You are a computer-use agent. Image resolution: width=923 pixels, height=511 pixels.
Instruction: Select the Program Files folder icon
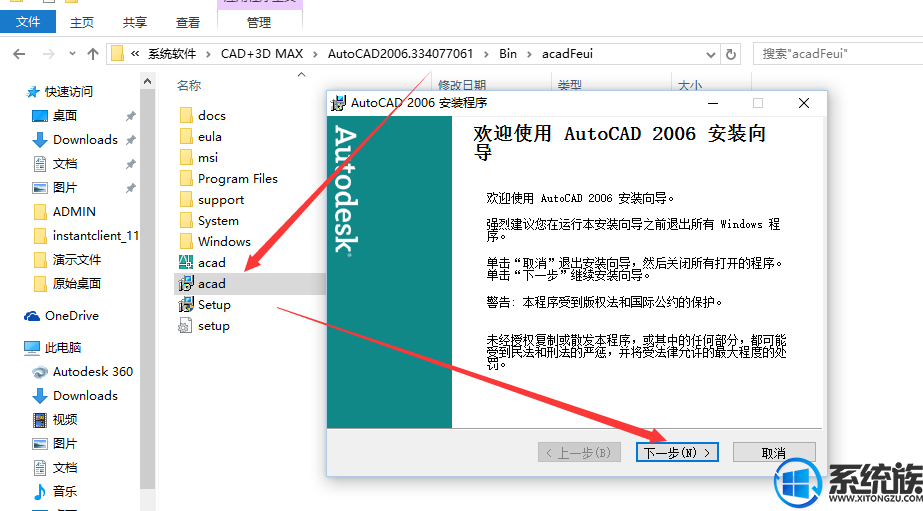186,178
